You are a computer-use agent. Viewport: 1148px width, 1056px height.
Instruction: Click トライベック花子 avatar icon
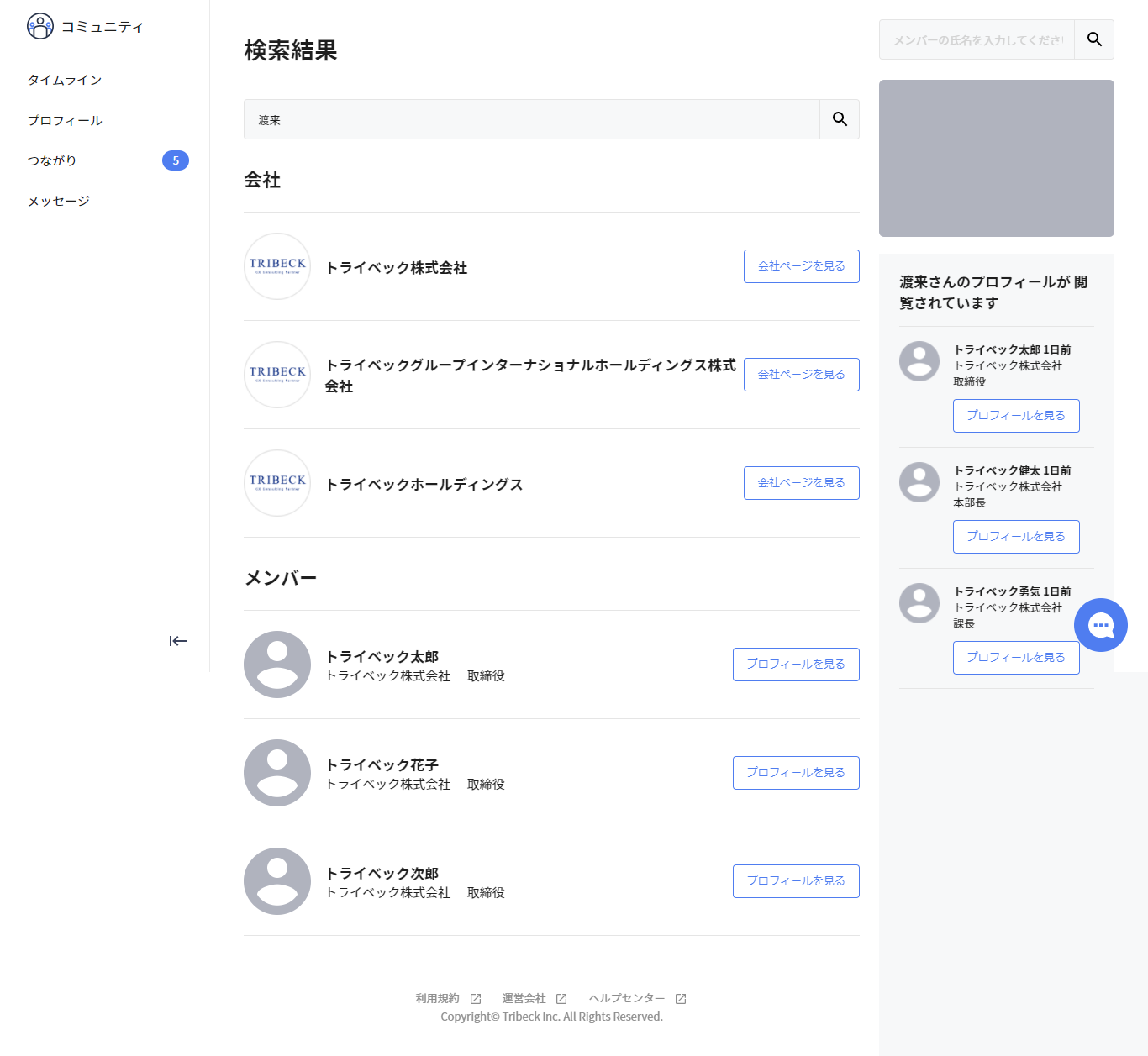pyautogui.click(x=277, y=773)
